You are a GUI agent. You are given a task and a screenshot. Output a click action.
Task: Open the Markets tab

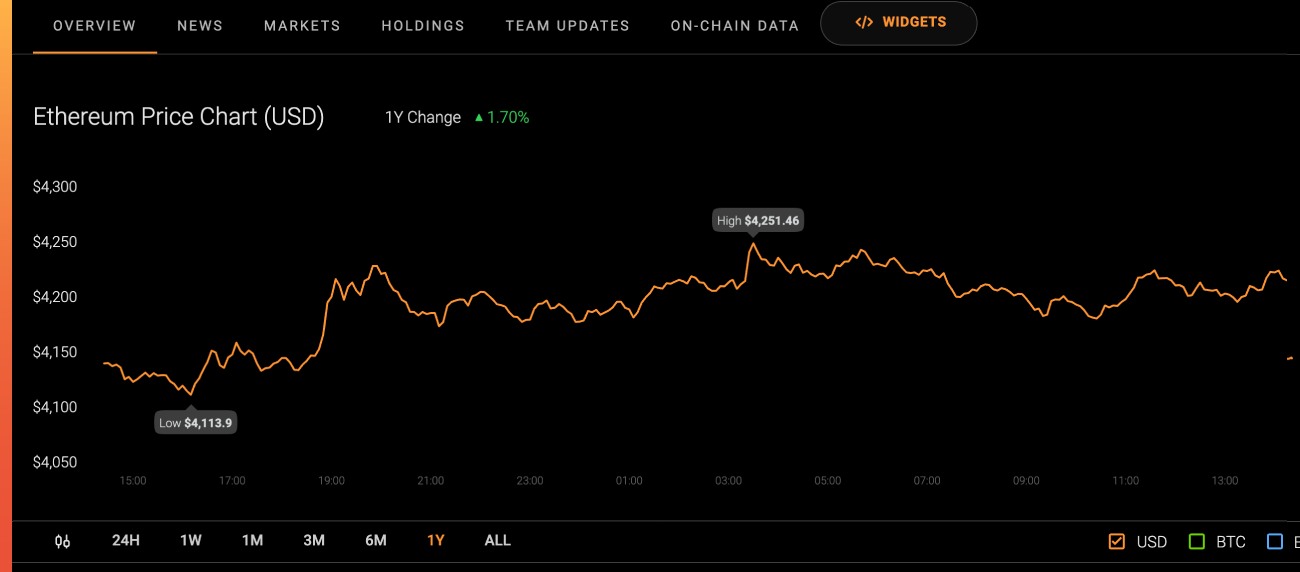302,26
